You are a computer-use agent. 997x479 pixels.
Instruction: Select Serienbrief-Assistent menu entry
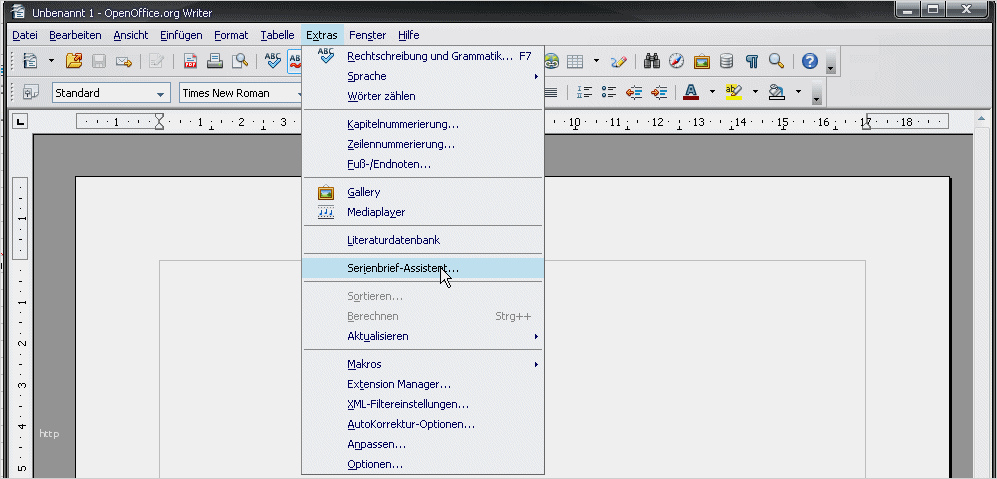tap(403, 268)
